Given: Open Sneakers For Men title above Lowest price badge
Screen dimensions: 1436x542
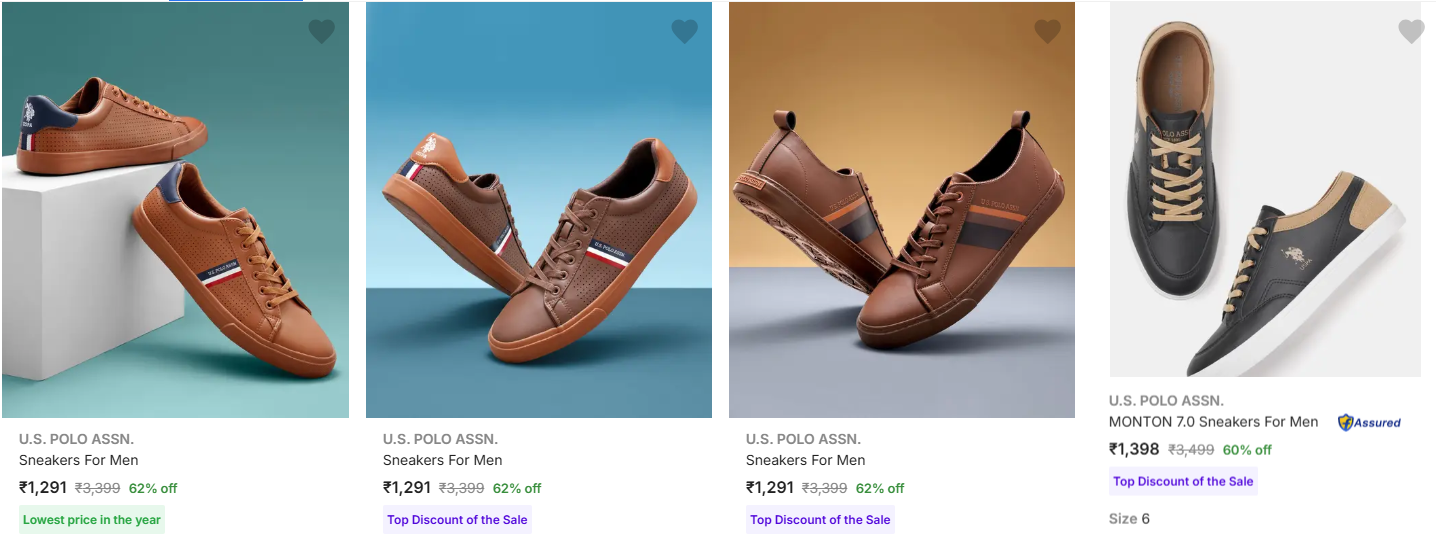Looking at the screenshot, I should (x=79, y=461).
